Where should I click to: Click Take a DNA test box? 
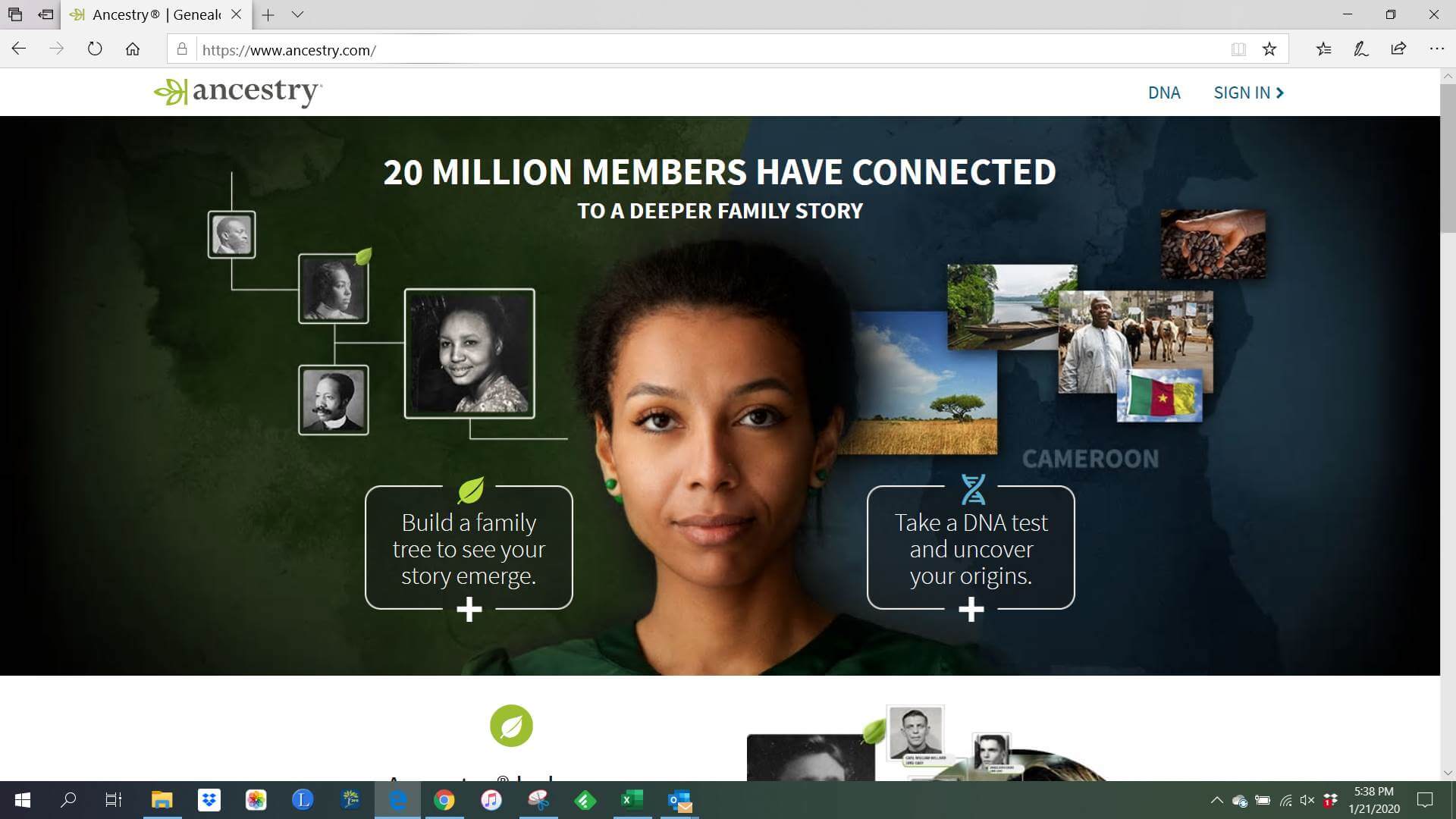pos(971,548)
